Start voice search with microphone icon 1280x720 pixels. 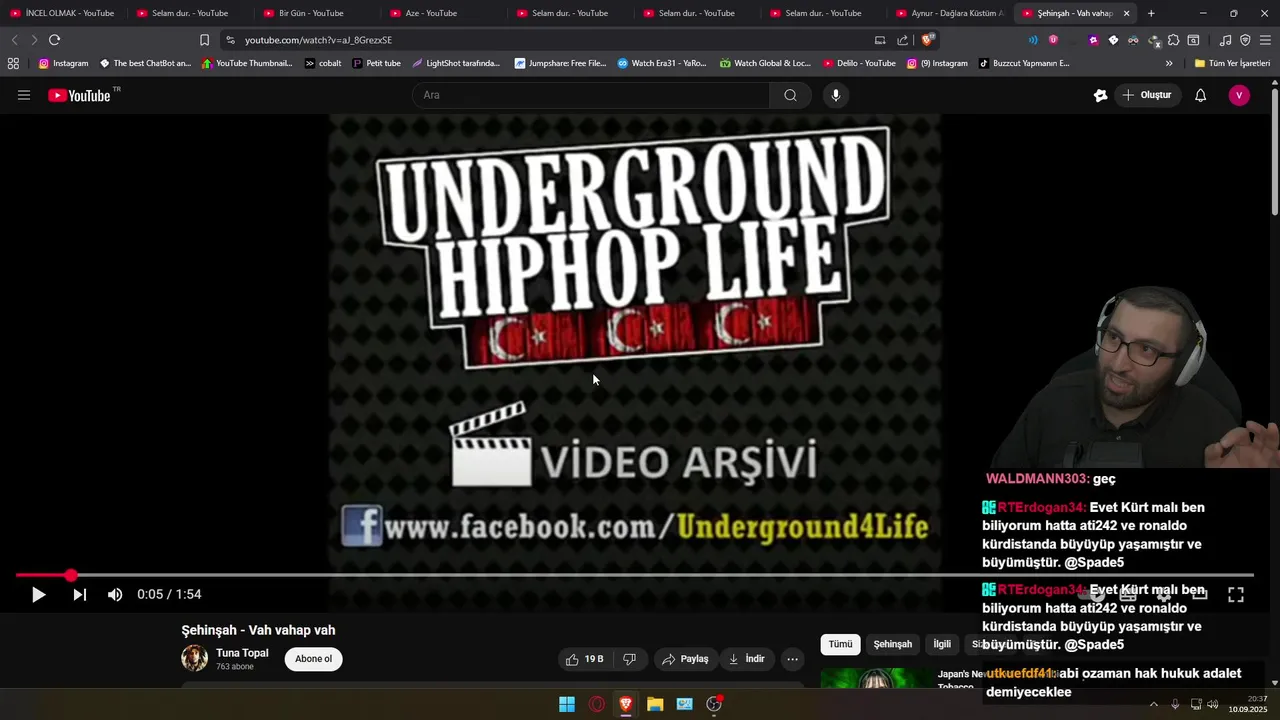pyautogui.click(x=836, y=95)
